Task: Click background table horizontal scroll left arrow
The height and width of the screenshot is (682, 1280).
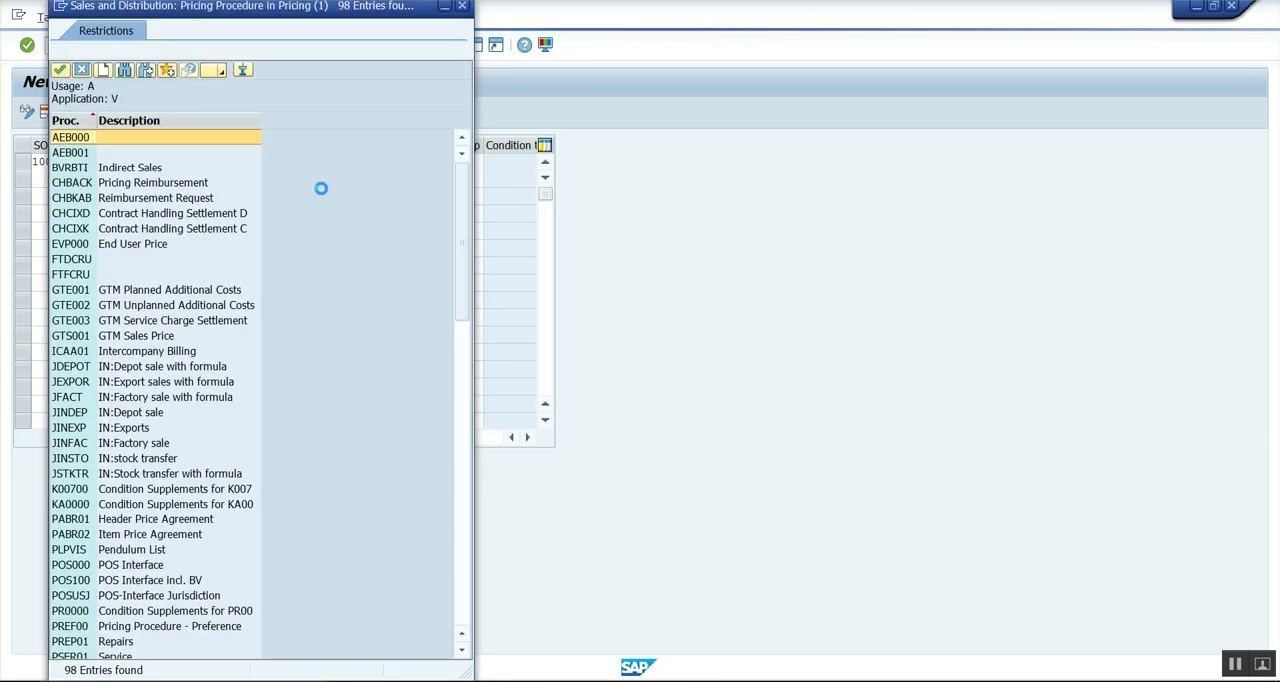Action: click(512, 437)
